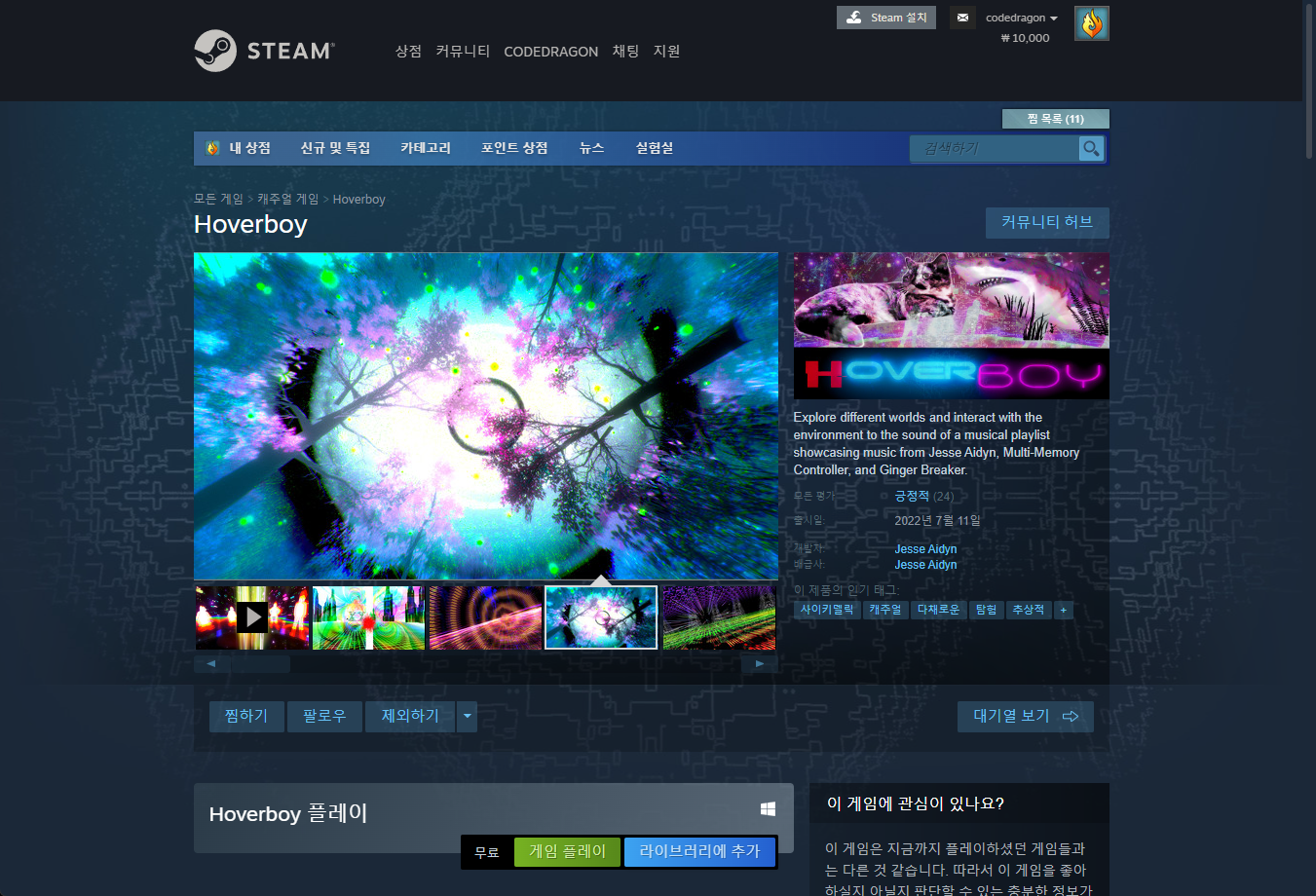
Task: Click the Steam 설치 download button
Action: (885, 18)
